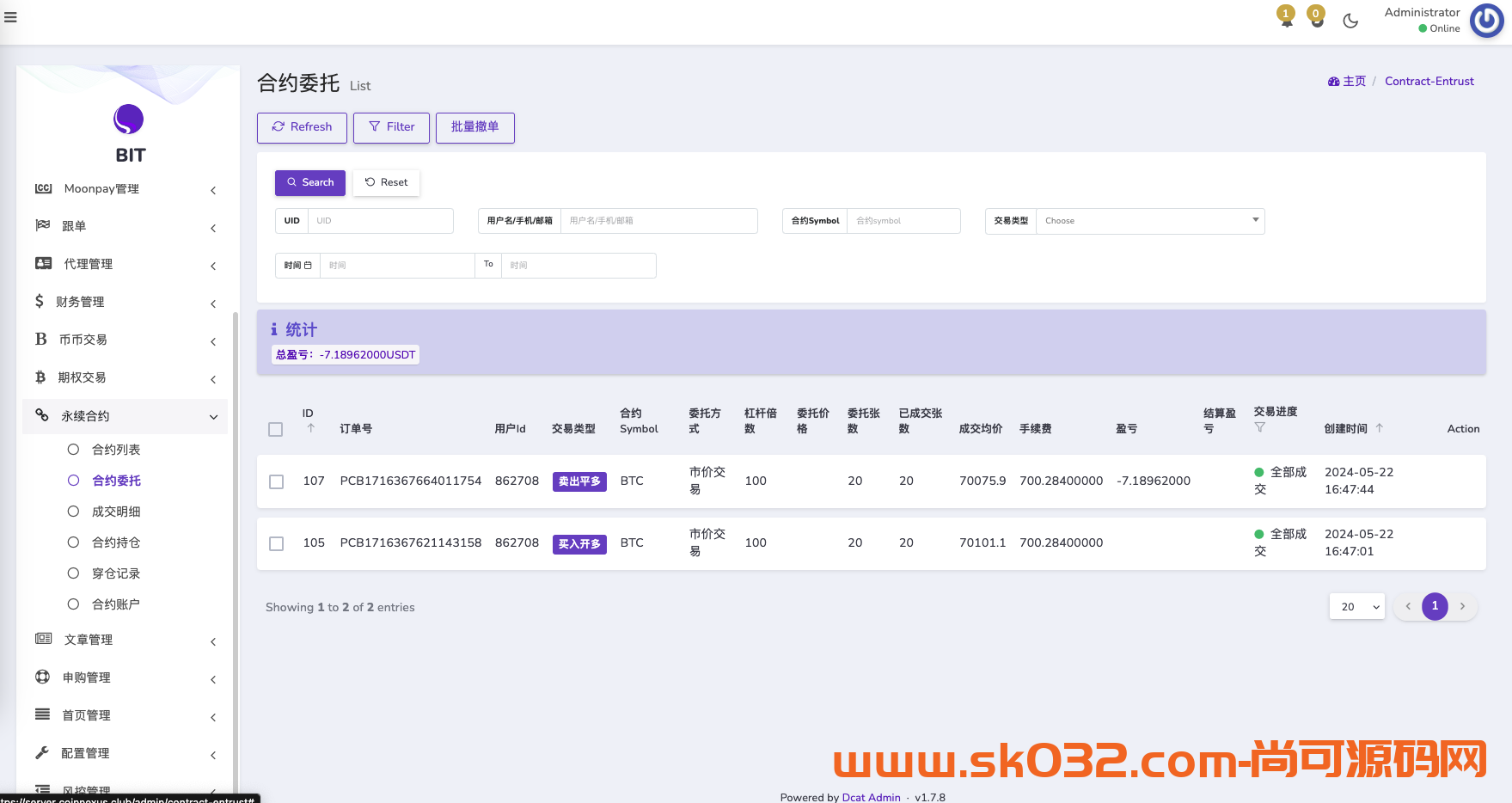Open the Dcat Admin footer link

tap(871, 797)
